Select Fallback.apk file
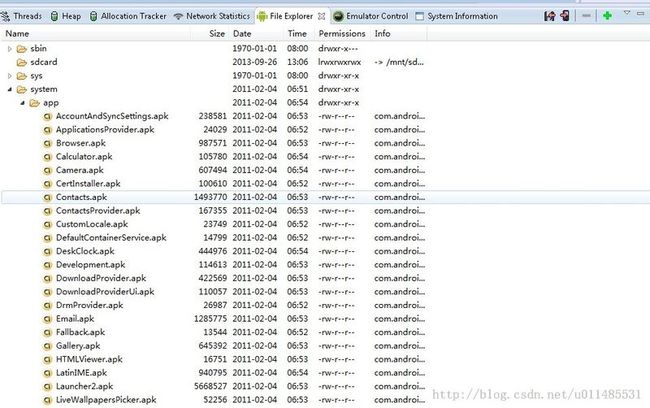 80,332
